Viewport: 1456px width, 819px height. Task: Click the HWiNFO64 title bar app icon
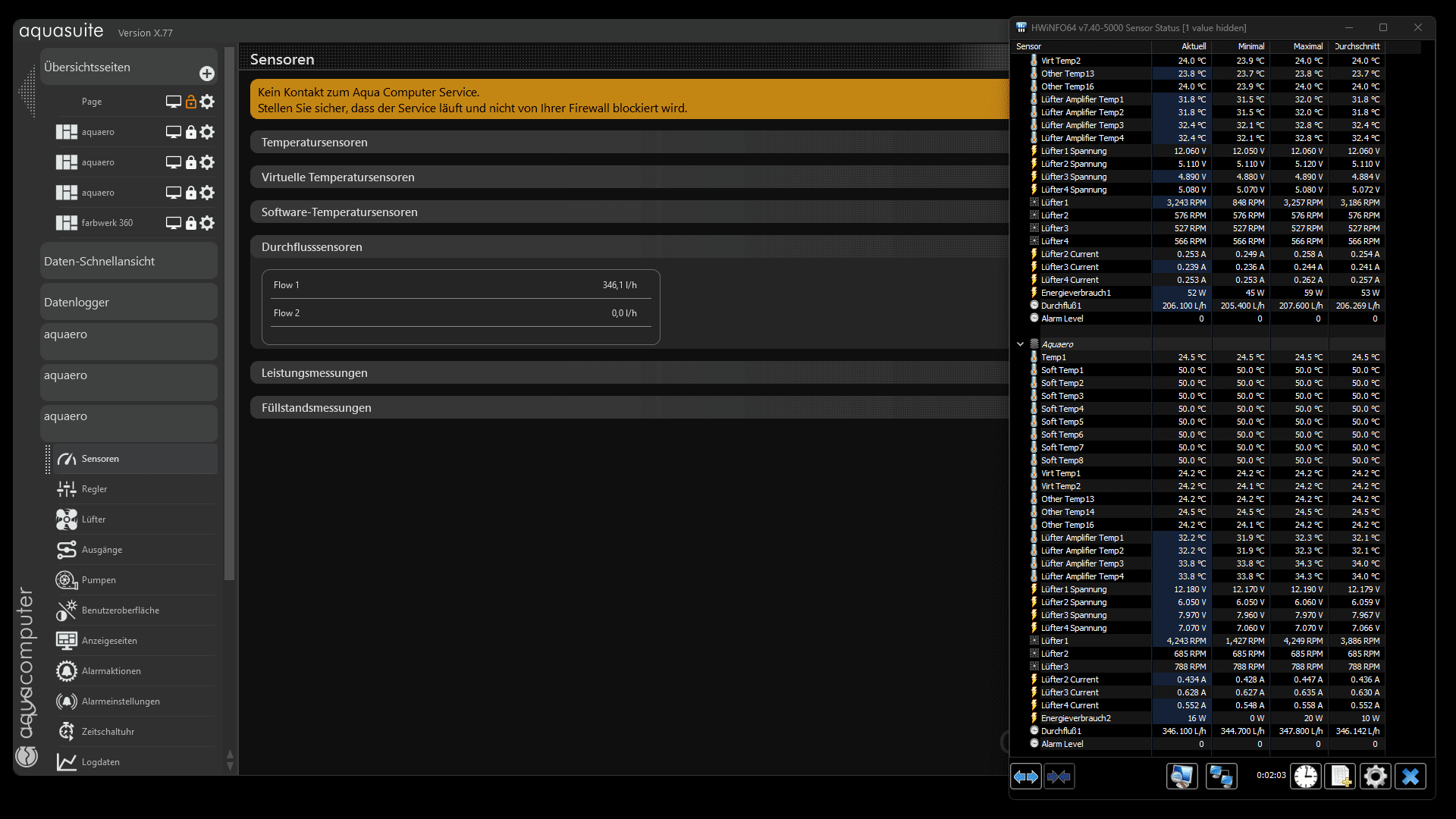point(1021,28)
